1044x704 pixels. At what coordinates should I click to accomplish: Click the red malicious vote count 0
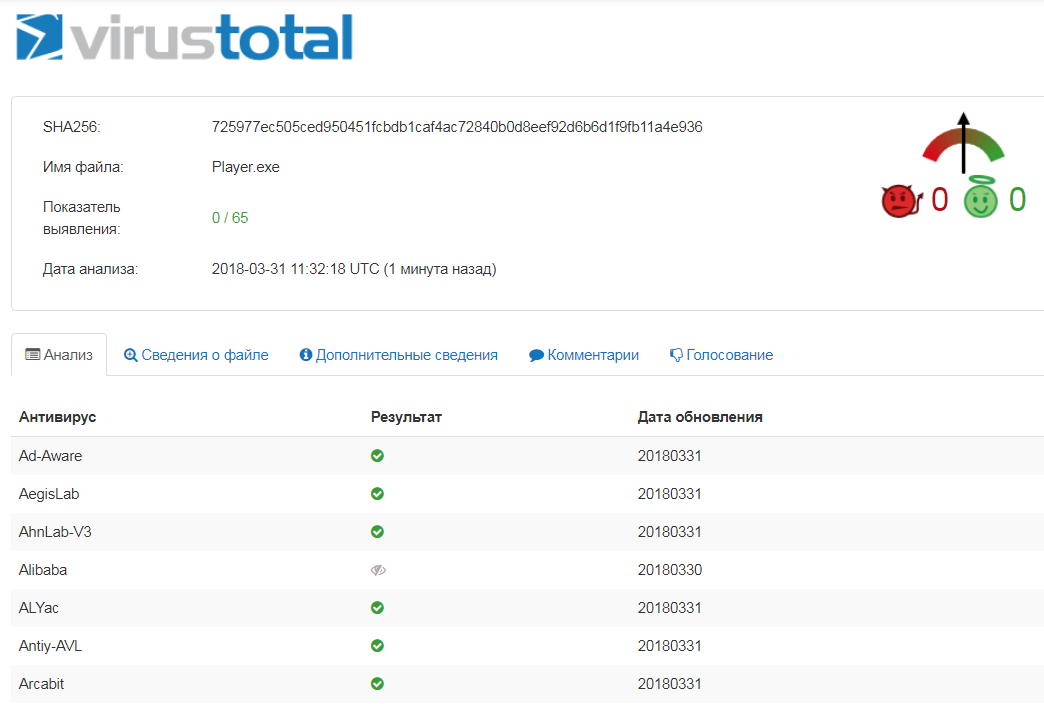pyautogui.click(x=939, y=199)
